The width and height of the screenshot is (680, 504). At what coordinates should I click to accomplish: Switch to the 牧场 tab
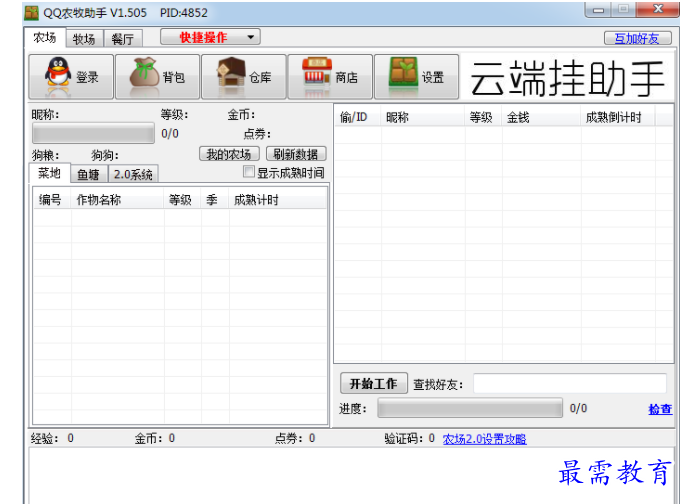(x=84, y=39)
